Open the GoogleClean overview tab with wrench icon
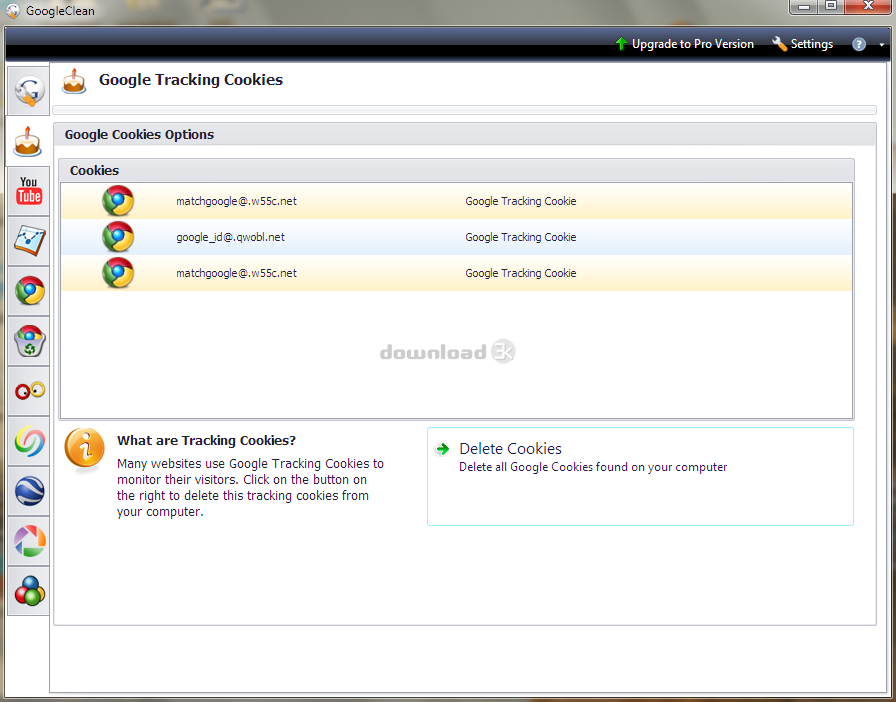 29,90
